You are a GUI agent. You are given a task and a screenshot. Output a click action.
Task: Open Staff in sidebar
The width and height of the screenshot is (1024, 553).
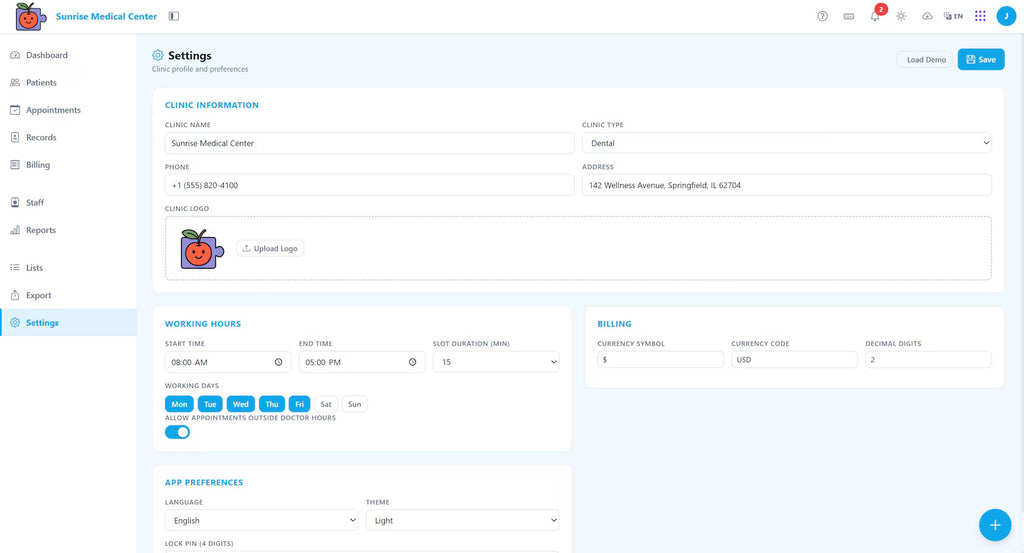(x=69, y=202)
